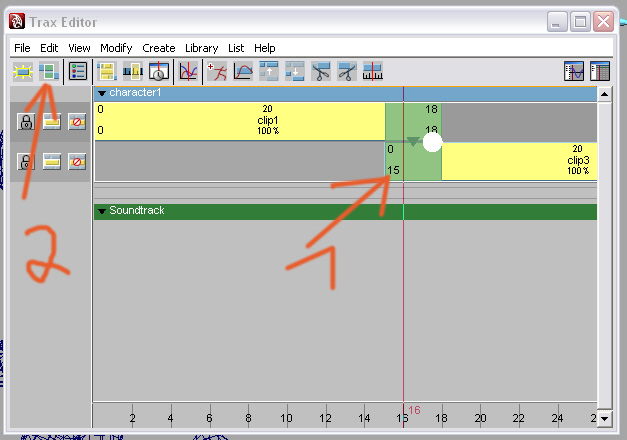
Task: Toggle lock on the first track
Action: (27, 122)
